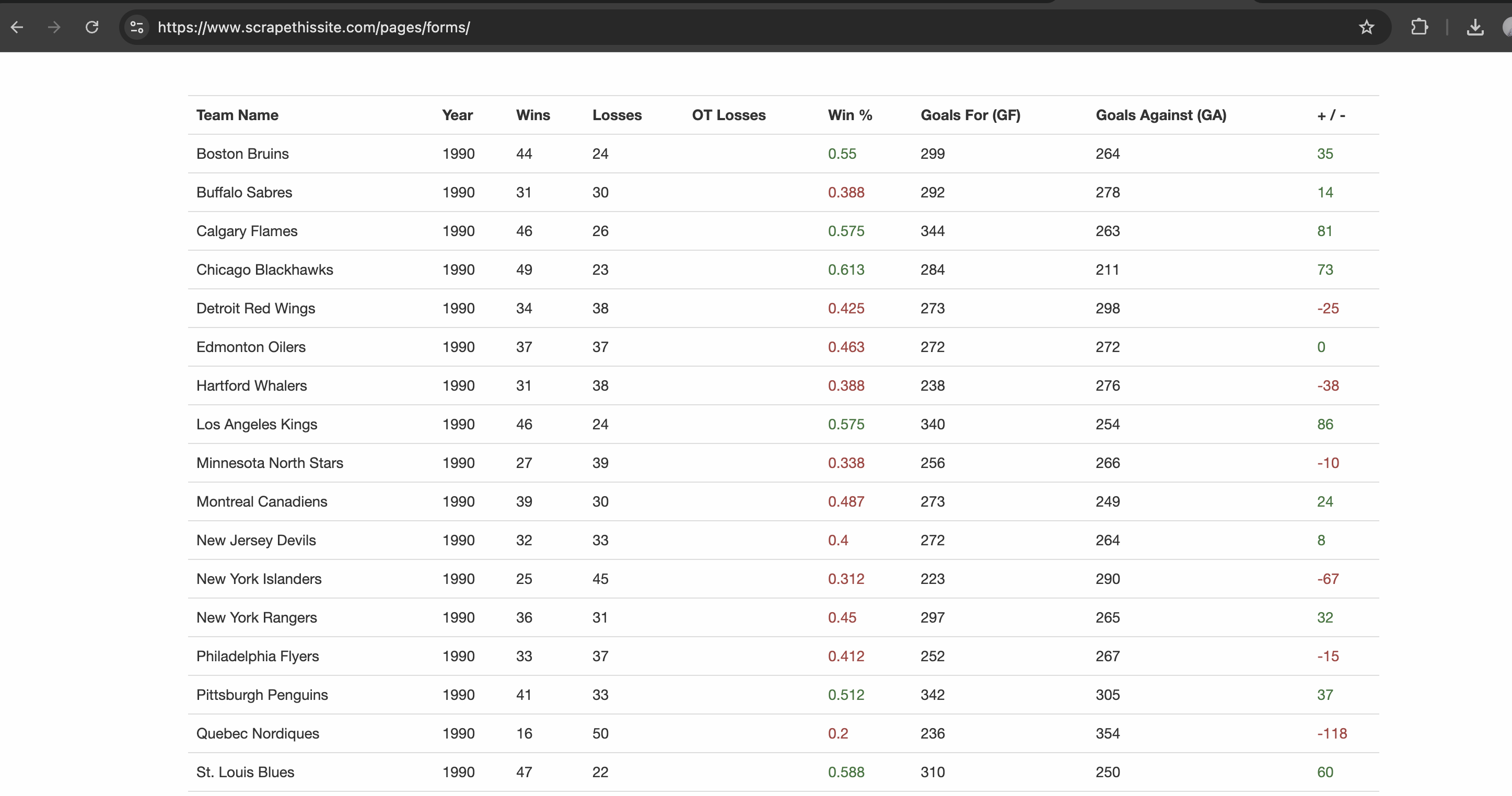Image resolution: width=1512 pixels, height=796 pixels.
Task: Click the URL address bar text
Action: tap(313, 27)
